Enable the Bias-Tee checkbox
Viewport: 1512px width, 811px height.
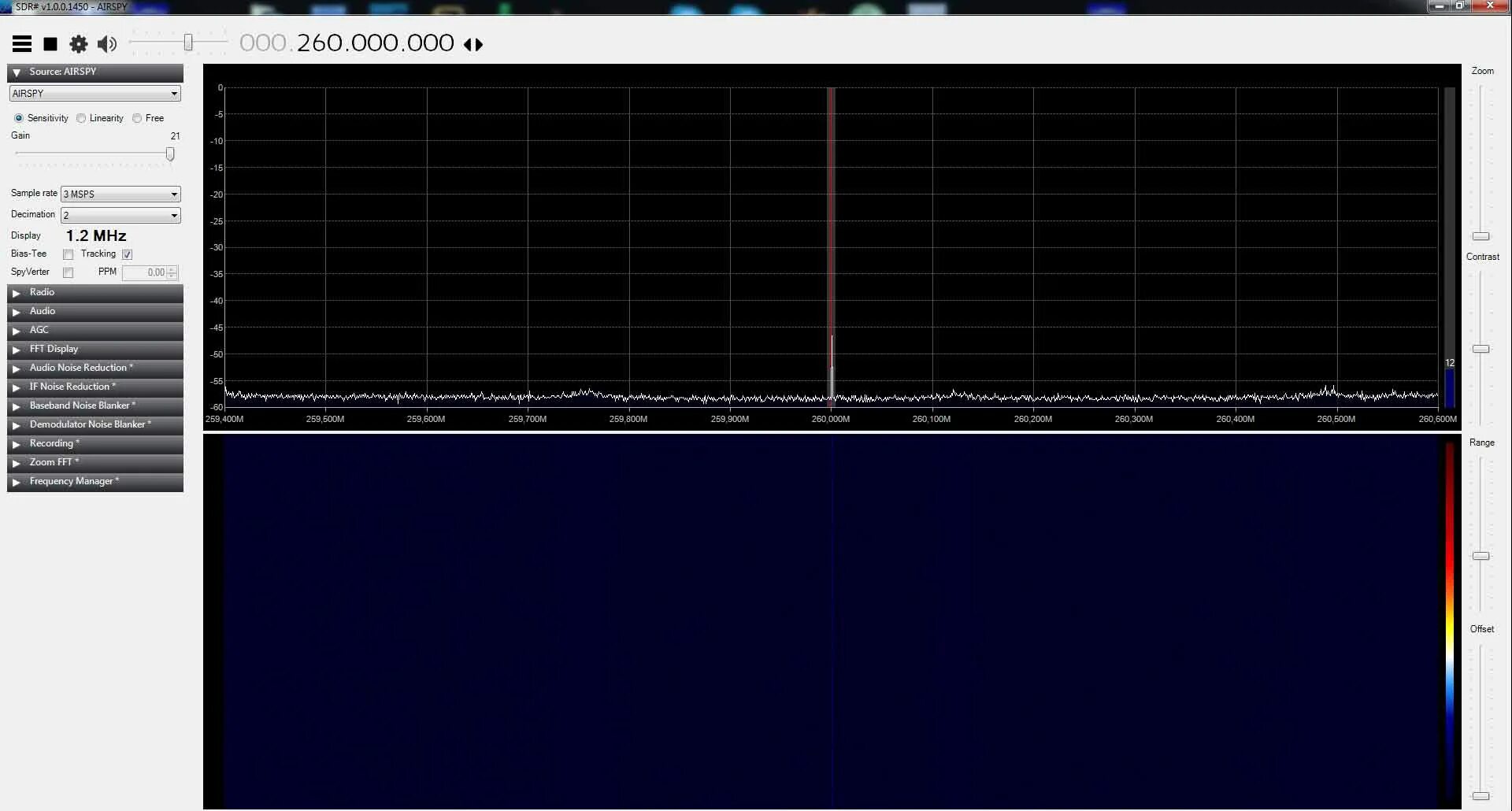(69, 254)
